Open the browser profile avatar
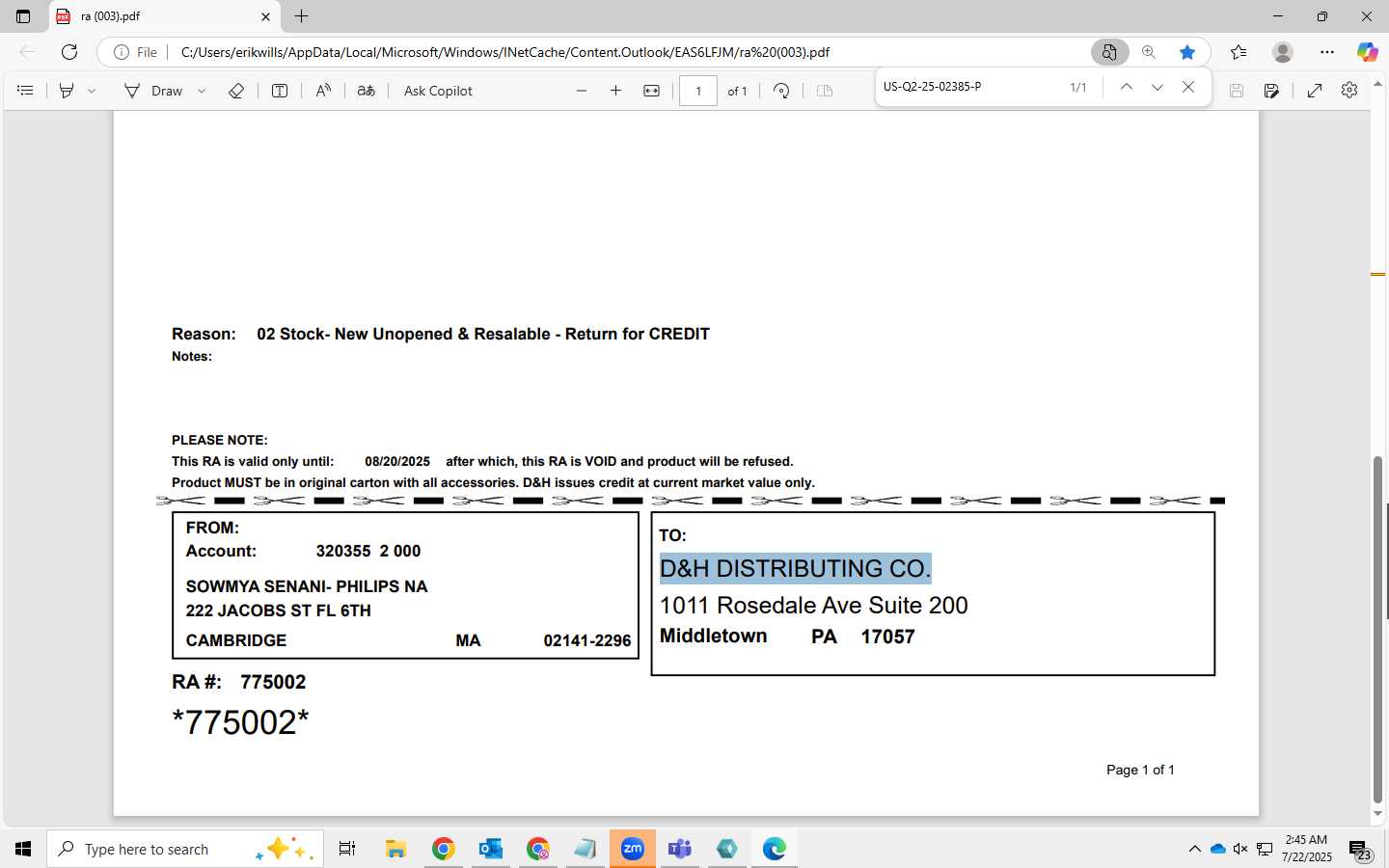Screen dimensions: 1389x868 point(1283,52)
